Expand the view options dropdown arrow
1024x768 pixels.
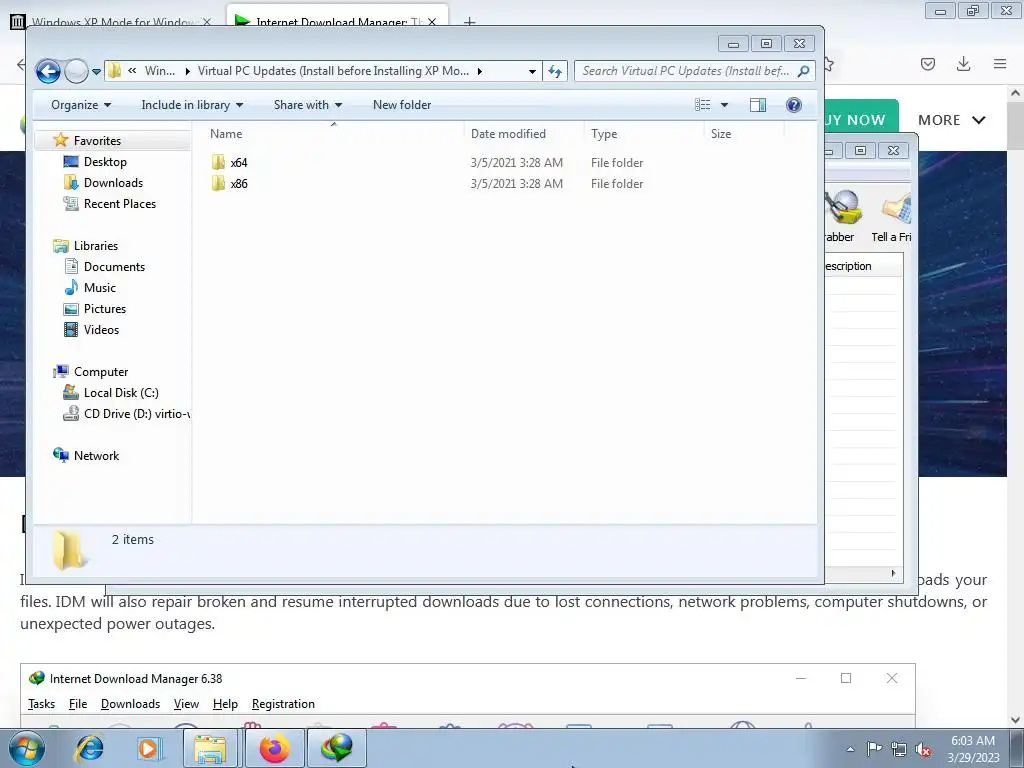724,105
